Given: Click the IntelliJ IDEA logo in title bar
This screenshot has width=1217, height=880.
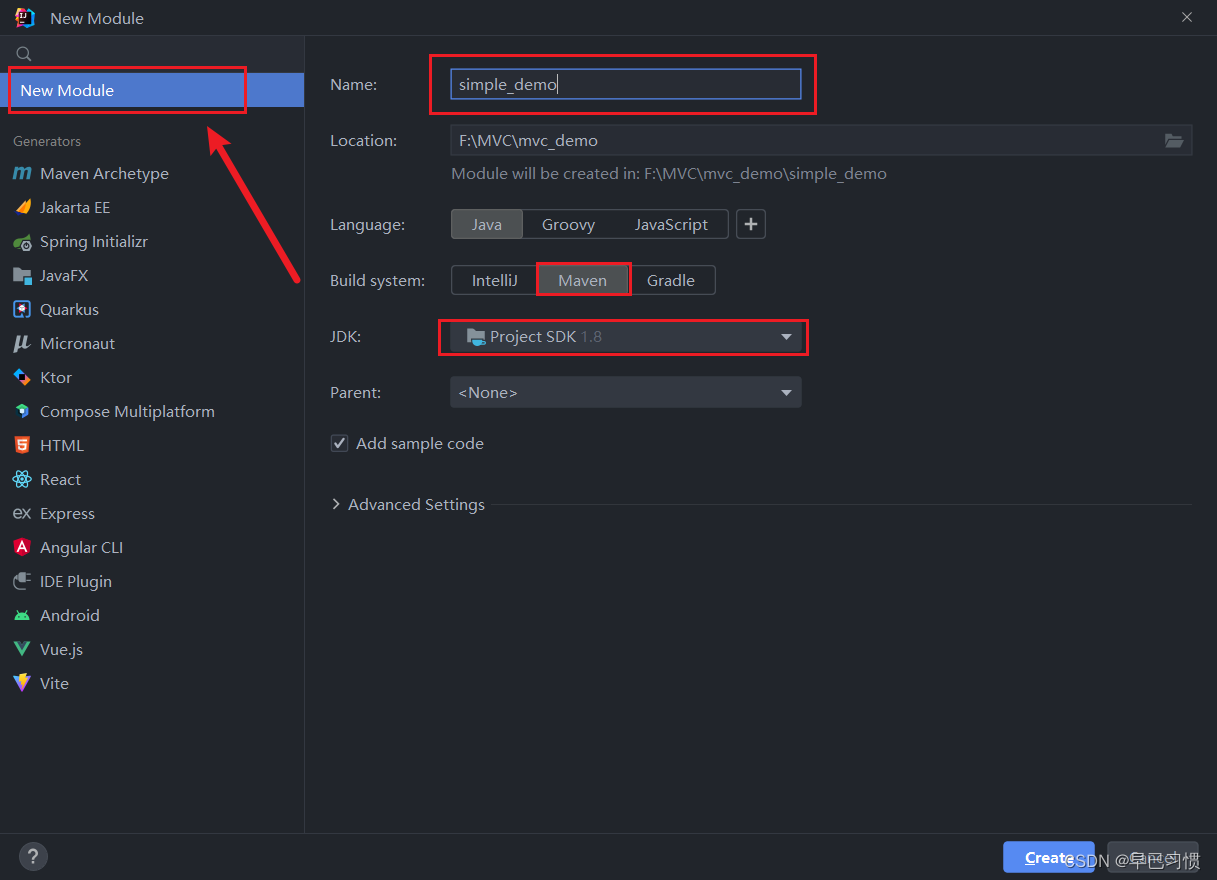Looking at the screenshot, I should pyautogui.click(x=25, y=17).
